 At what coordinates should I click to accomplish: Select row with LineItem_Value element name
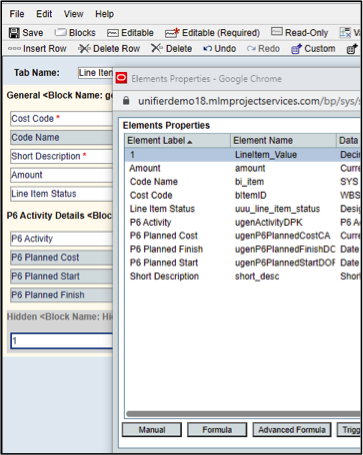(243, 155)
